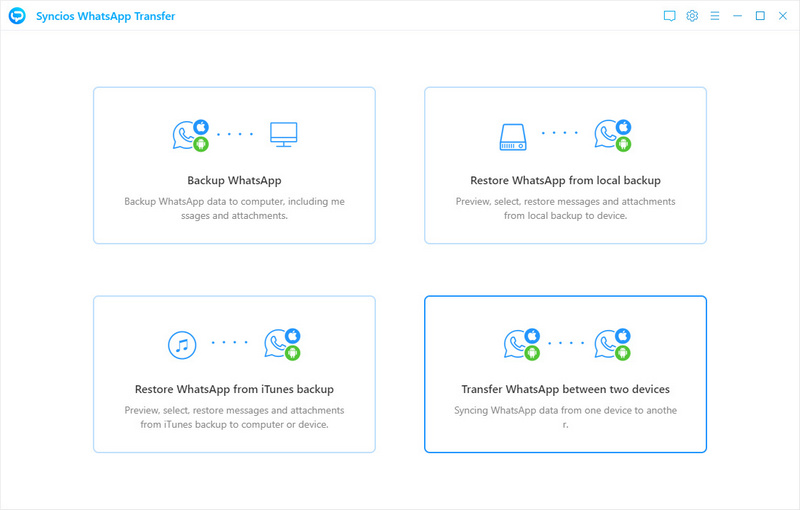Select Transfer WhatsApp between two devices title

click(565, 389)
